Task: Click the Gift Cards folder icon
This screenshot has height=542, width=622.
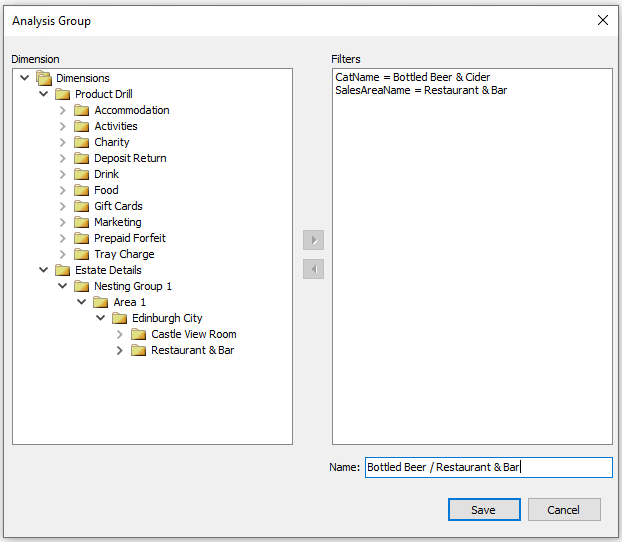Action: point(81,206)
